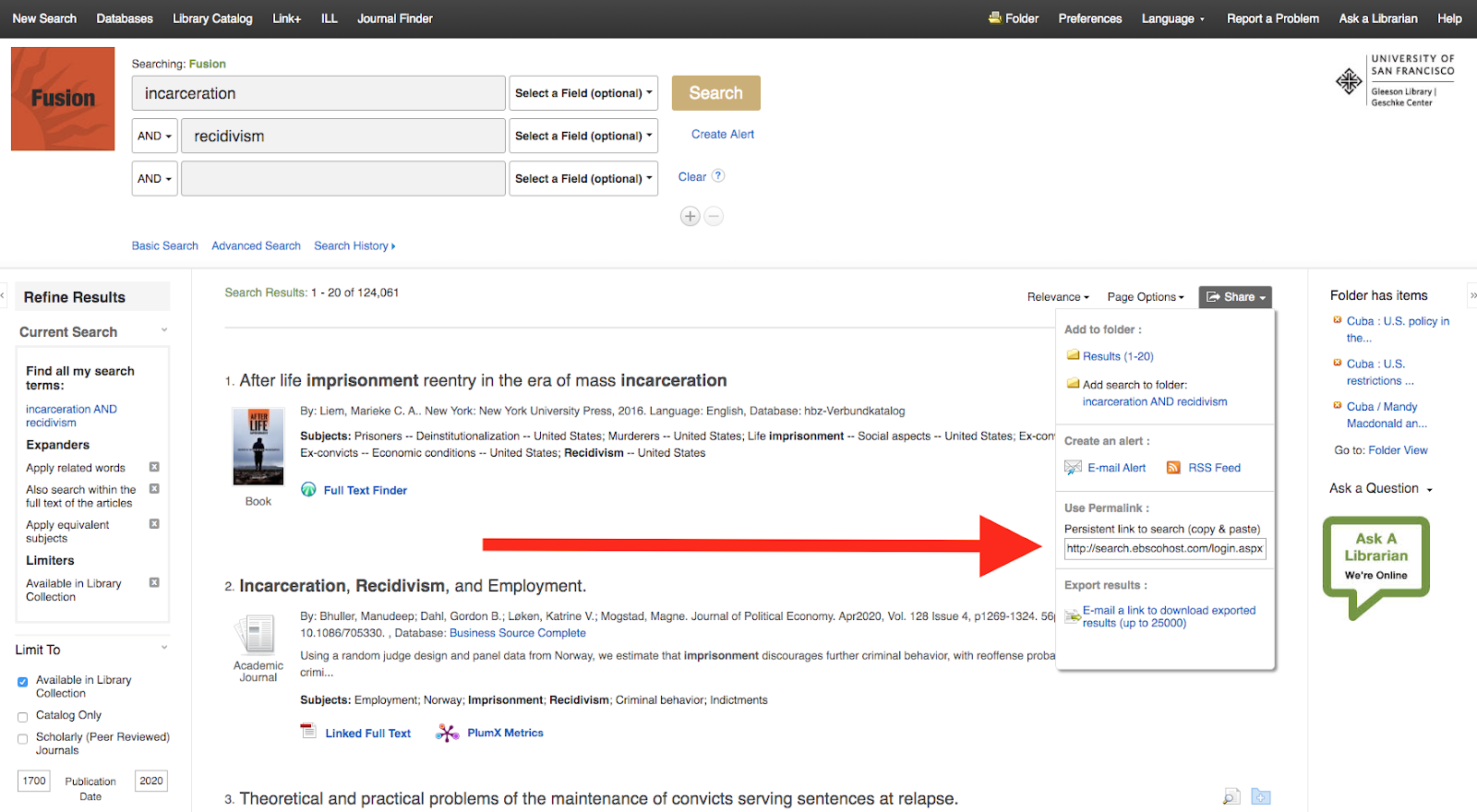
Task: Remove the Apply related words expander
Action: tap(154, 467)
